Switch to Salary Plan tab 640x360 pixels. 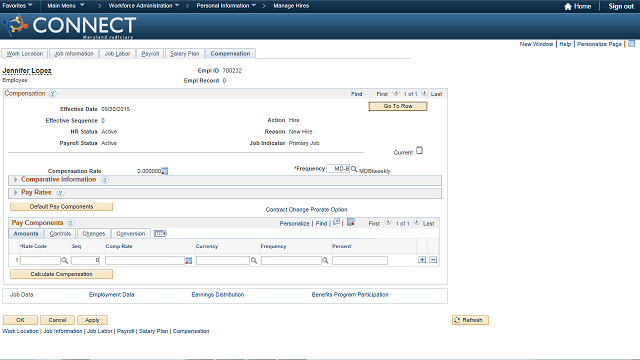point(184,53)
